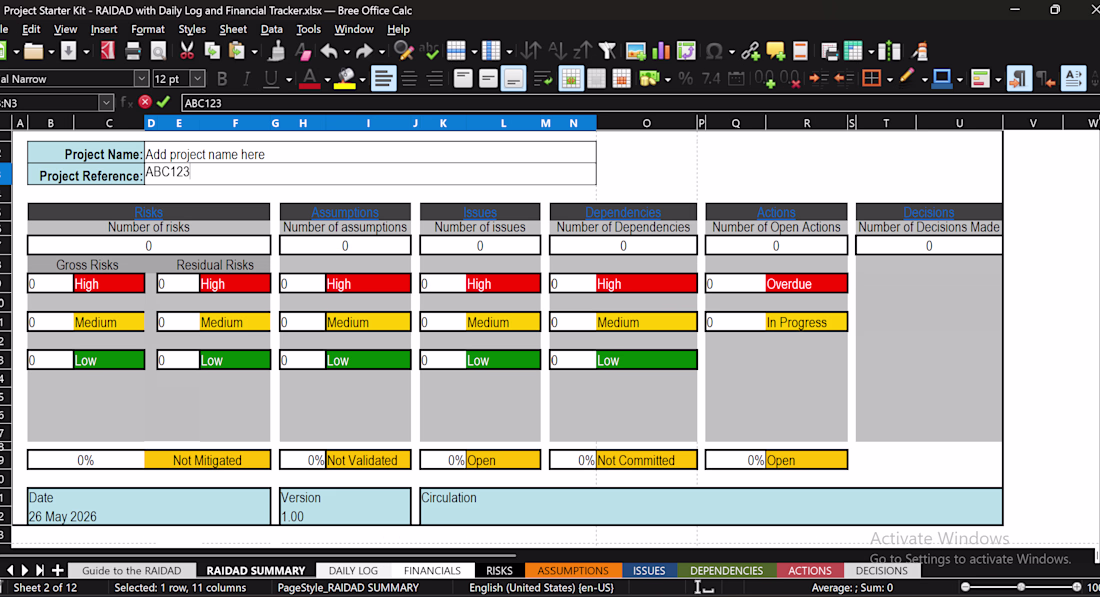Screen dimensions: 1100x597
Task: Expand the Name Box dropdown
Action: point(106,102)
